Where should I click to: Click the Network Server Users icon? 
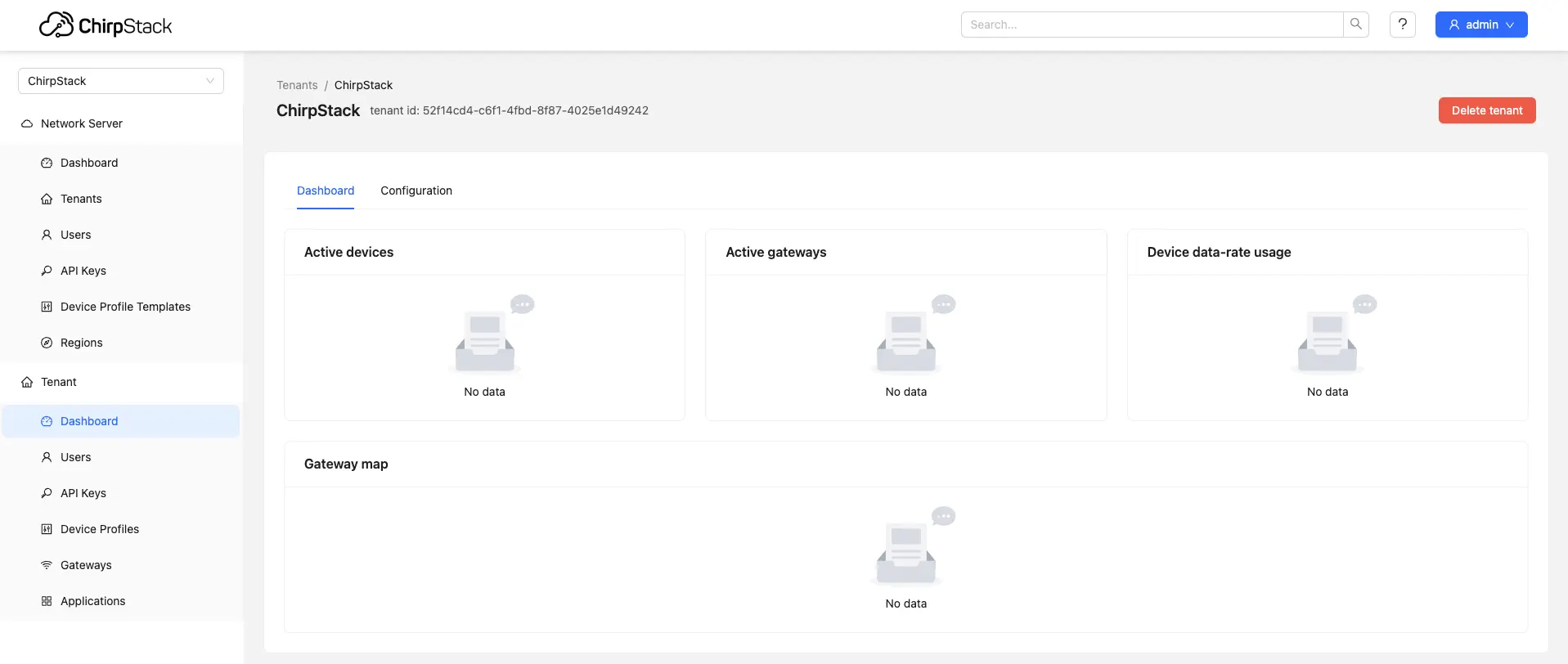coord(47,235)
